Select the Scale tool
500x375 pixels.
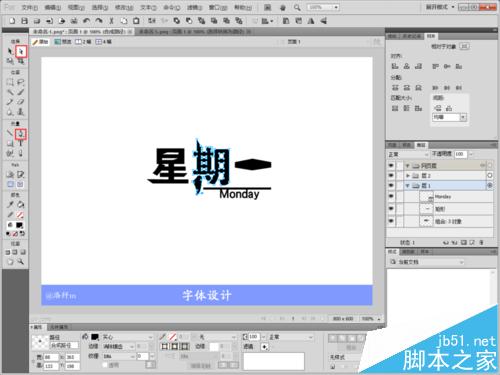coord(10,61)
